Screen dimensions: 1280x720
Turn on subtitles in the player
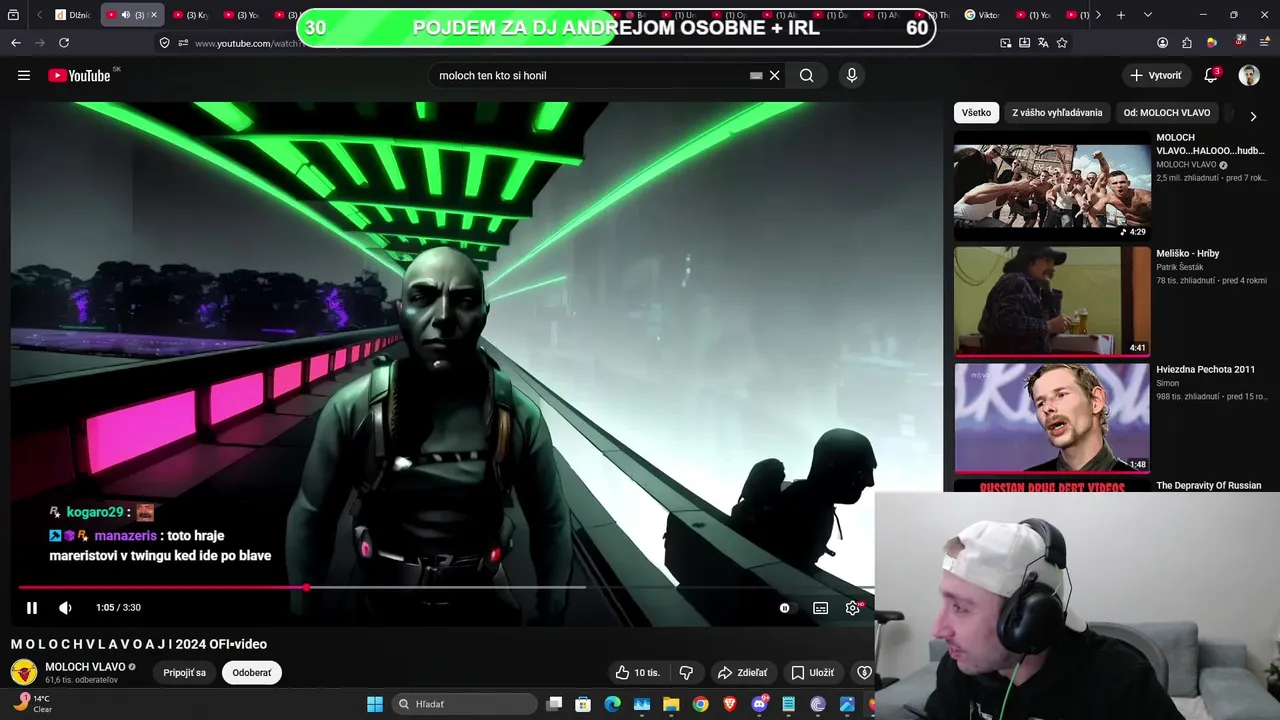pos(820,608)
